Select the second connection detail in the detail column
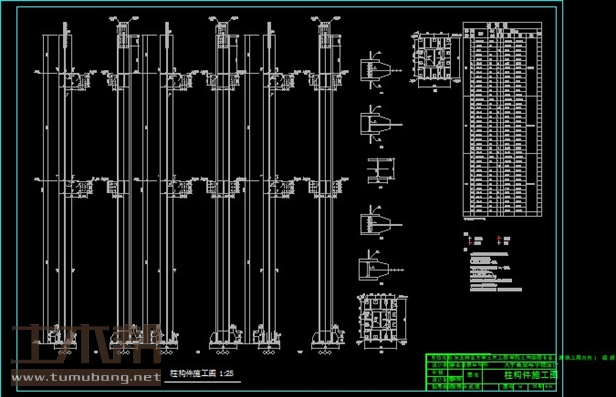Screen dimensions: 616x397 [380, 125]
